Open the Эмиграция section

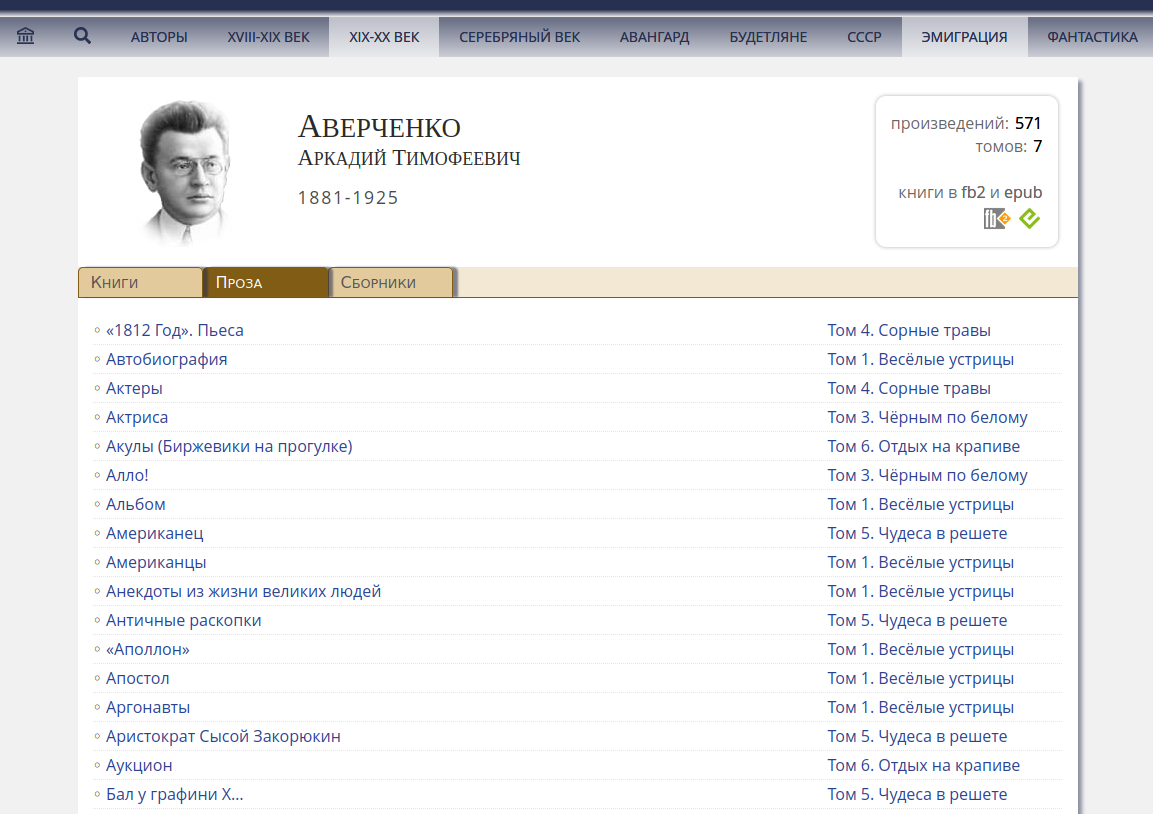tap(964, 37)
